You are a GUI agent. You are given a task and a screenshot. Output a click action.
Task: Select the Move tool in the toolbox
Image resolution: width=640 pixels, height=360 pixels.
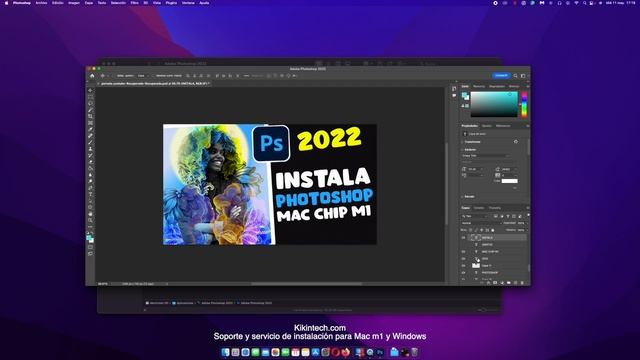pyautogui.click(x=90, y=90)
